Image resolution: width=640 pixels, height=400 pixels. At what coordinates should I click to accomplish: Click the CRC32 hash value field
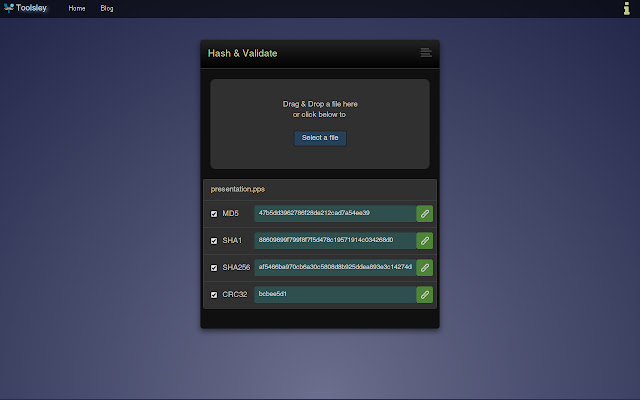[x=335, y=295]
